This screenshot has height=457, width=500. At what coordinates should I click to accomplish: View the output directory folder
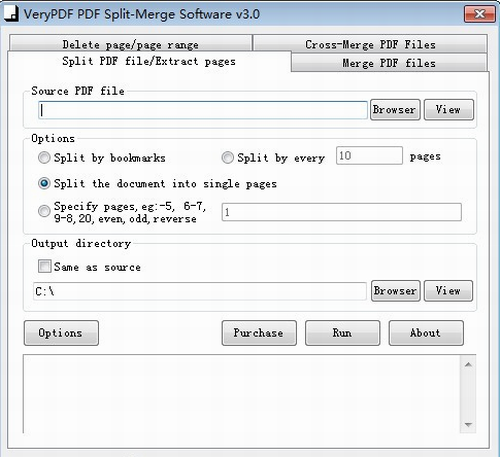(448, 291)
